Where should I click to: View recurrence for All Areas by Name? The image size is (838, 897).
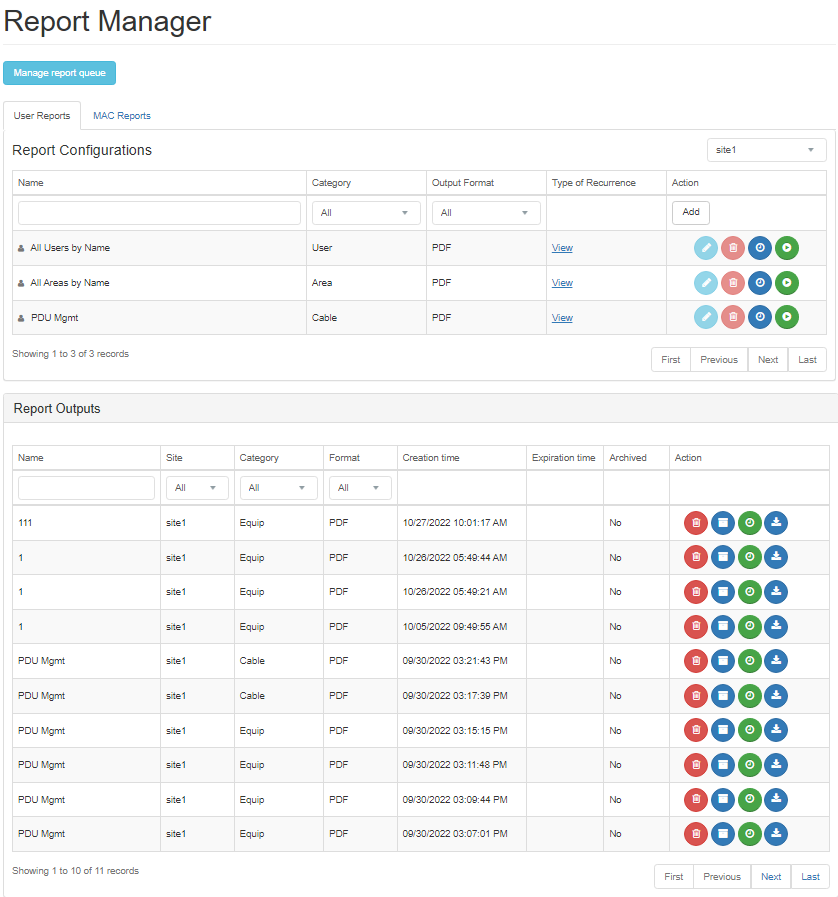coord(562,283)
